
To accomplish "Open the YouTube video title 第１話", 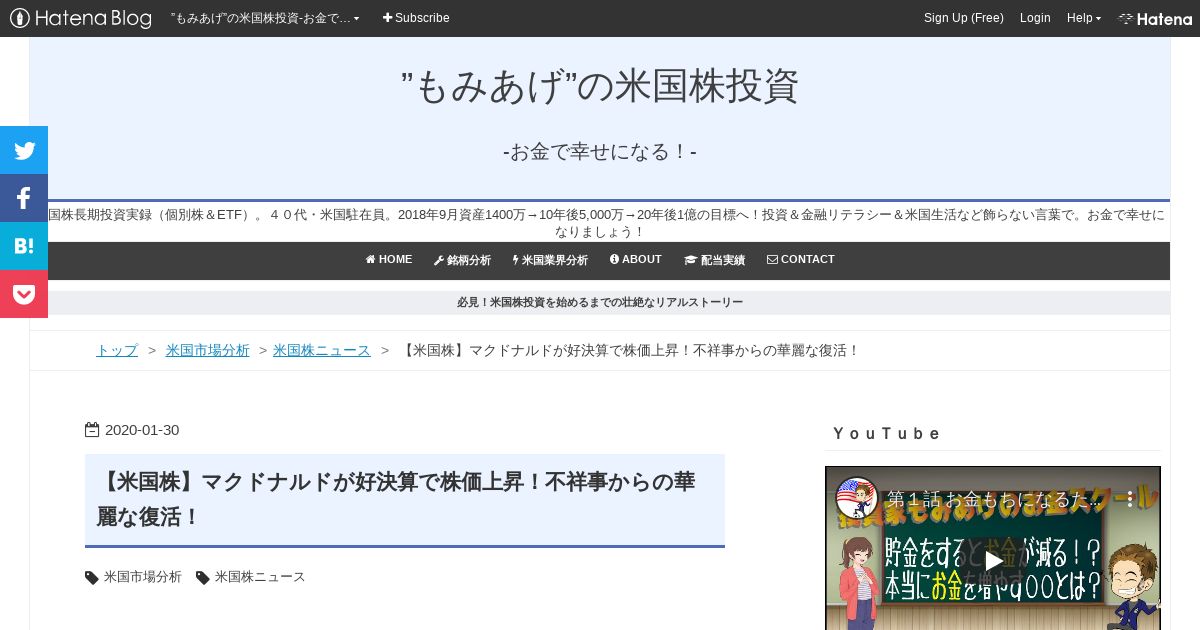I will coord(993,498).
